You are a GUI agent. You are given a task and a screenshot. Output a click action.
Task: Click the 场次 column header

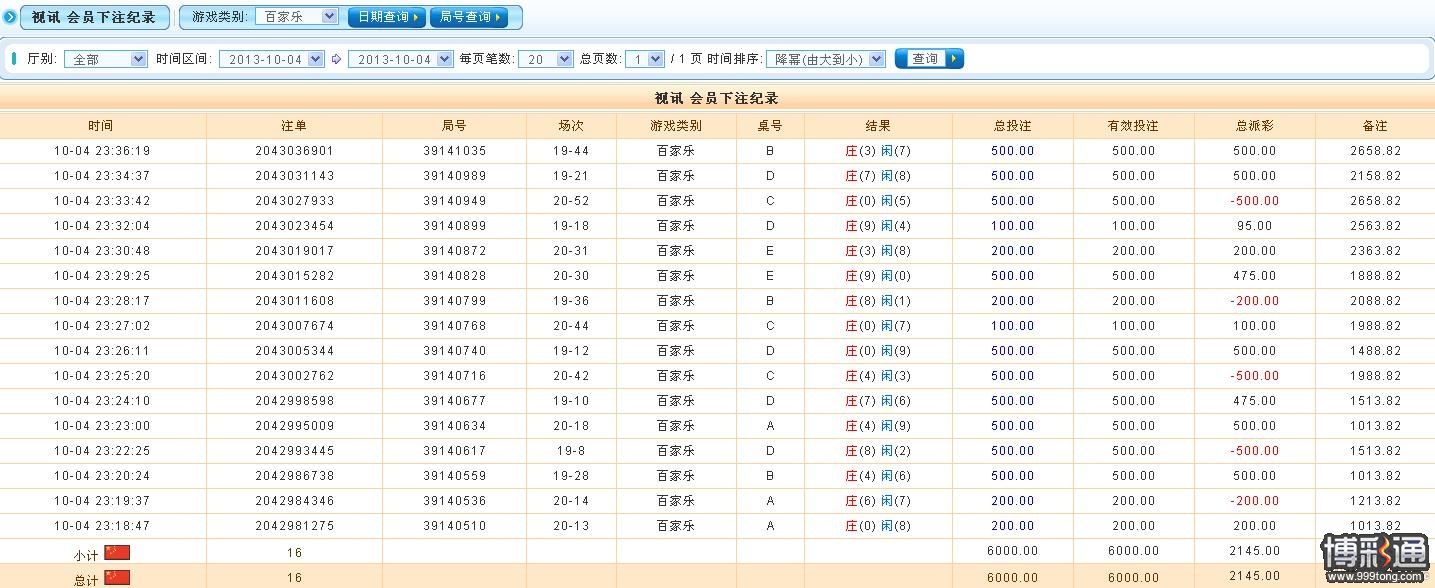click(571, 126)
